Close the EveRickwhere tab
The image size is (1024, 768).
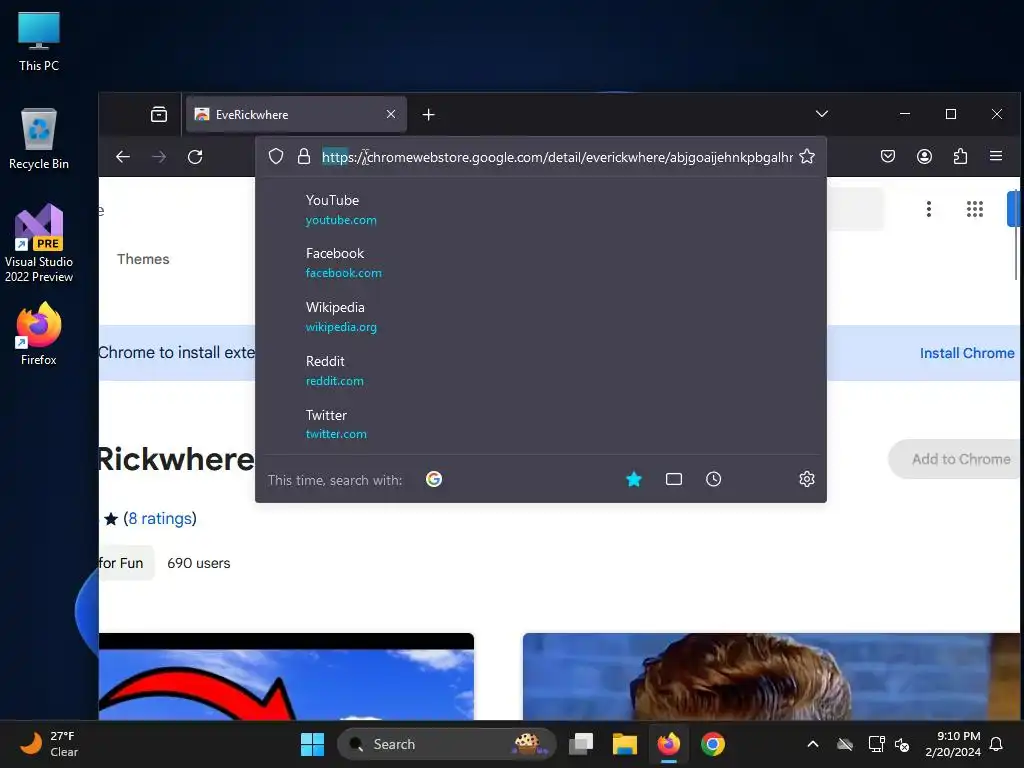click(391, 114)
